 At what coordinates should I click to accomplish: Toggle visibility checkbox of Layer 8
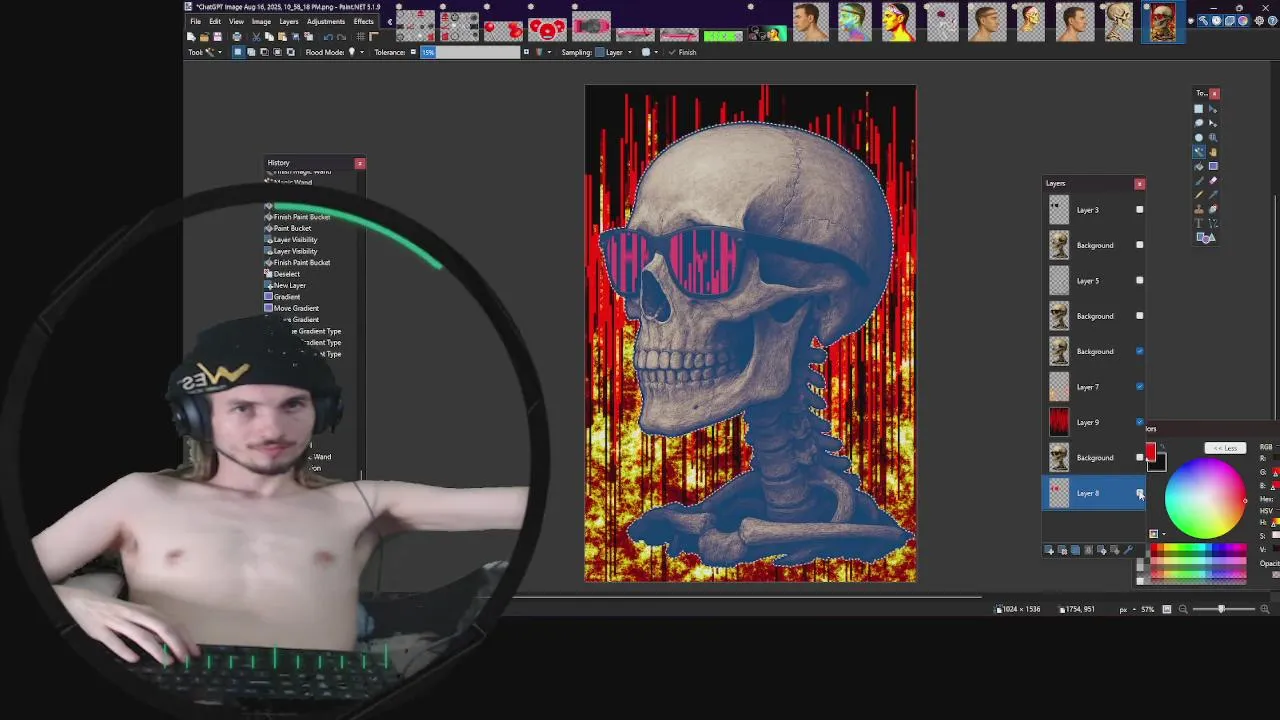pos(1140,493)
